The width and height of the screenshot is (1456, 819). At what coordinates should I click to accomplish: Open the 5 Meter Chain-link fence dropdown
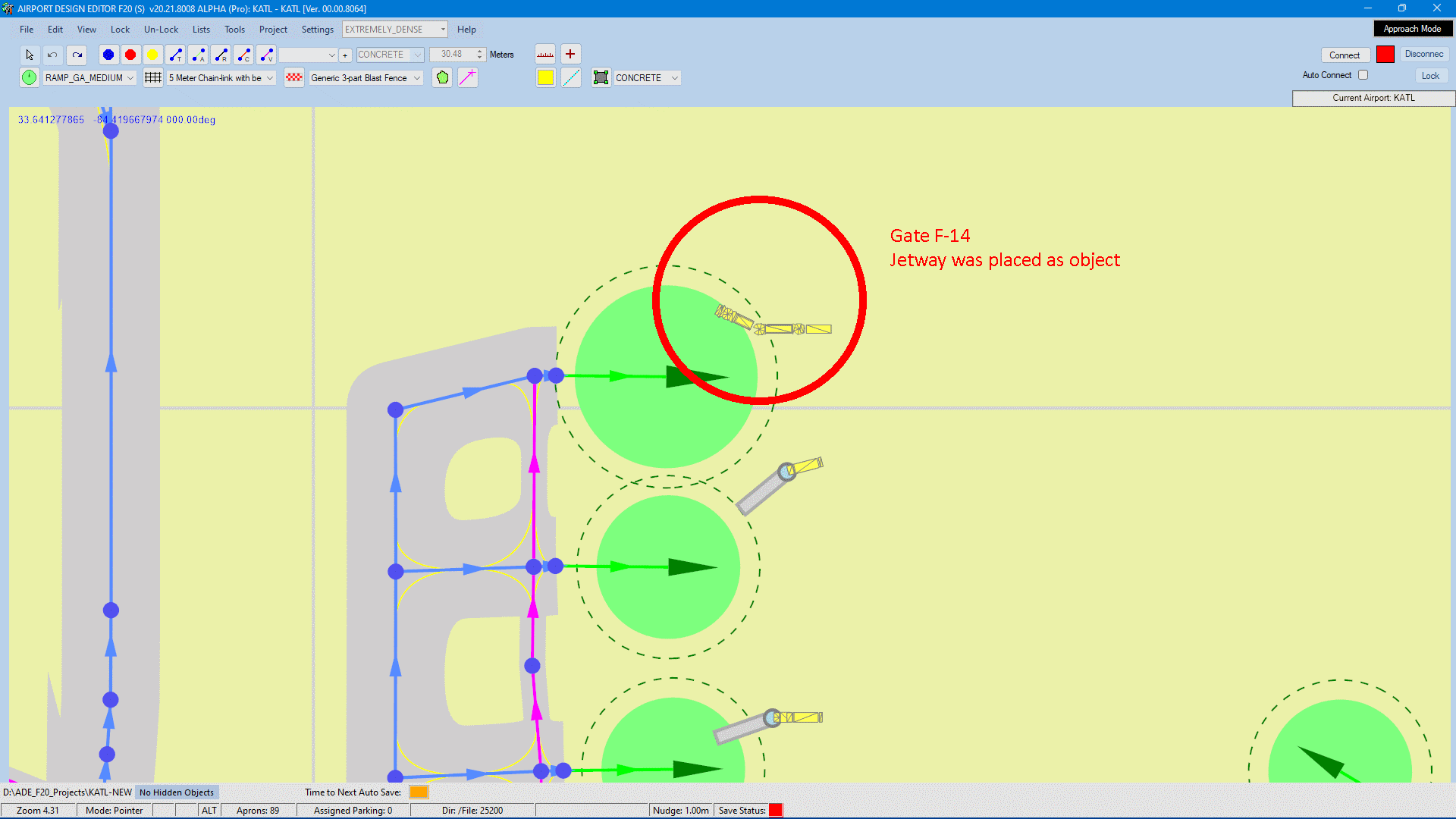coord(221,77)
